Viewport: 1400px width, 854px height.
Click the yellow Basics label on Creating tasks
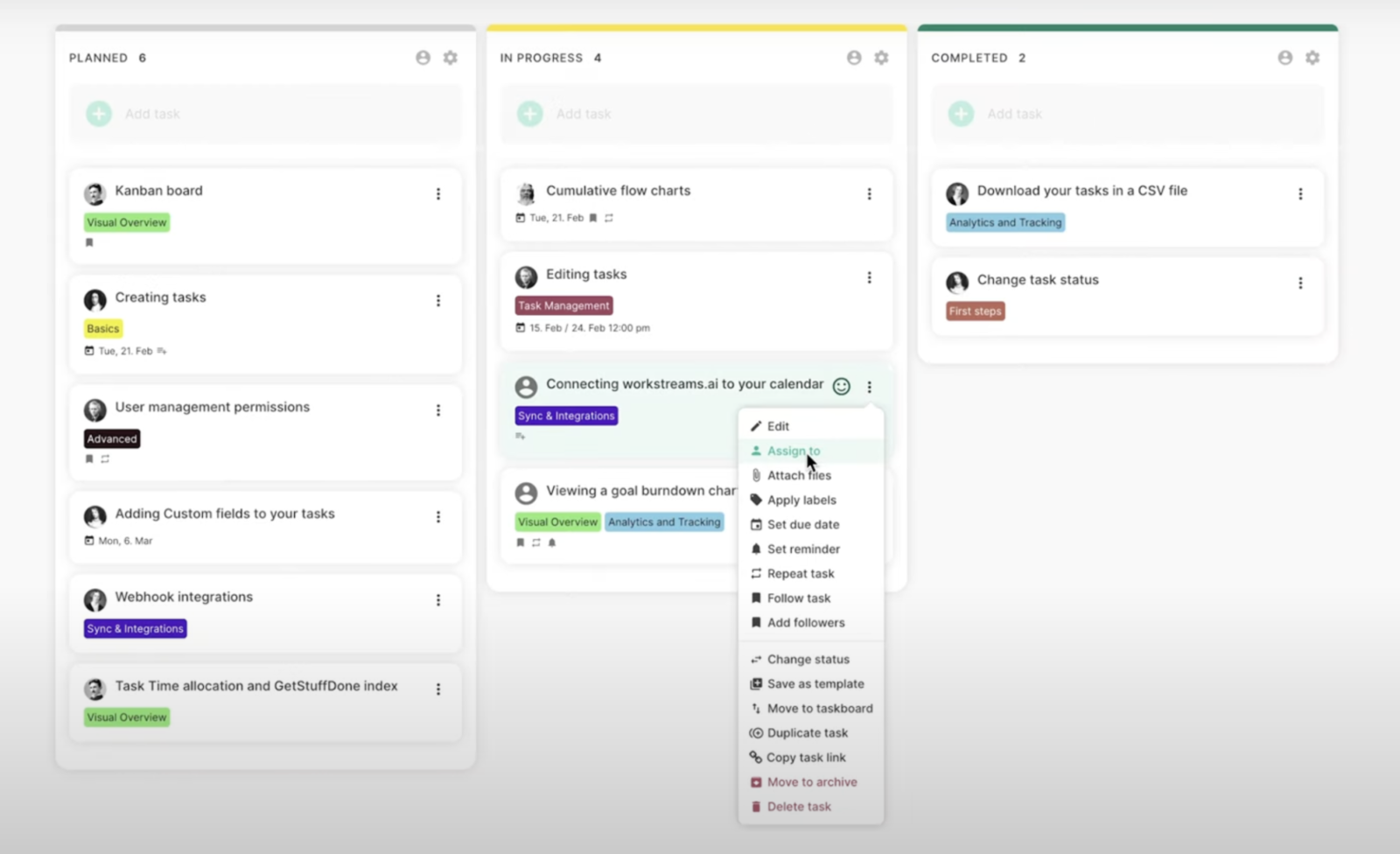[x=103, y=329]
